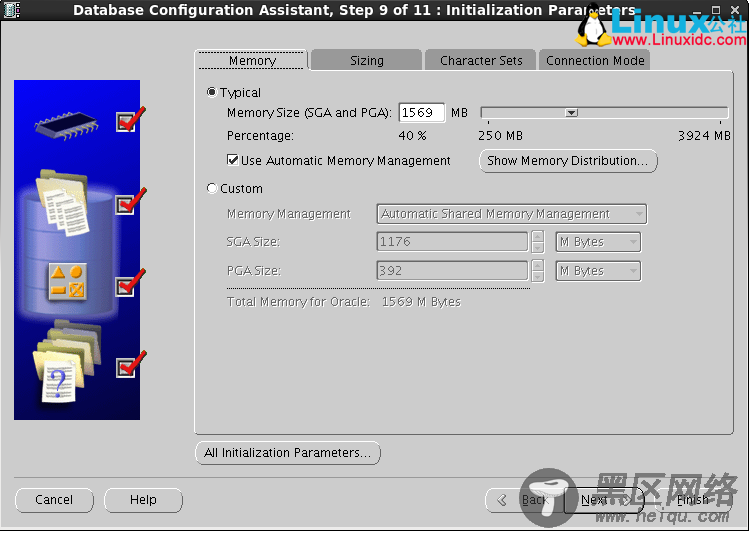This screenshot has height=533, width=751.
Task: Click the PGA Size field showing 392
Action: point(452,271)
